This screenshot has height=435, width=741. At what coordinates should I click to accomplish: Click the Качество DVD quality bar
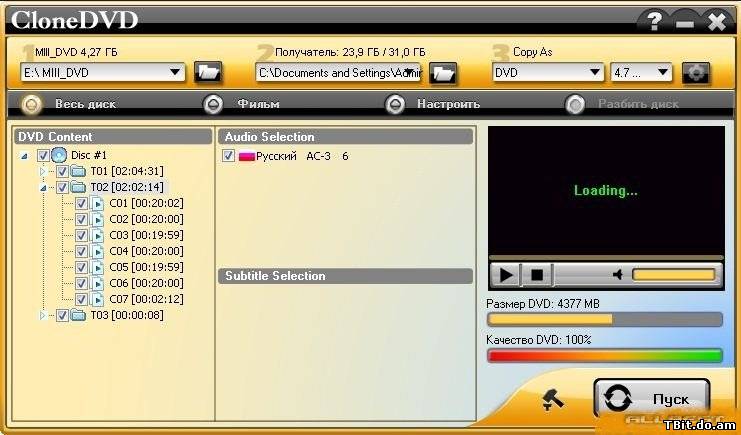(x=604, y=356)
